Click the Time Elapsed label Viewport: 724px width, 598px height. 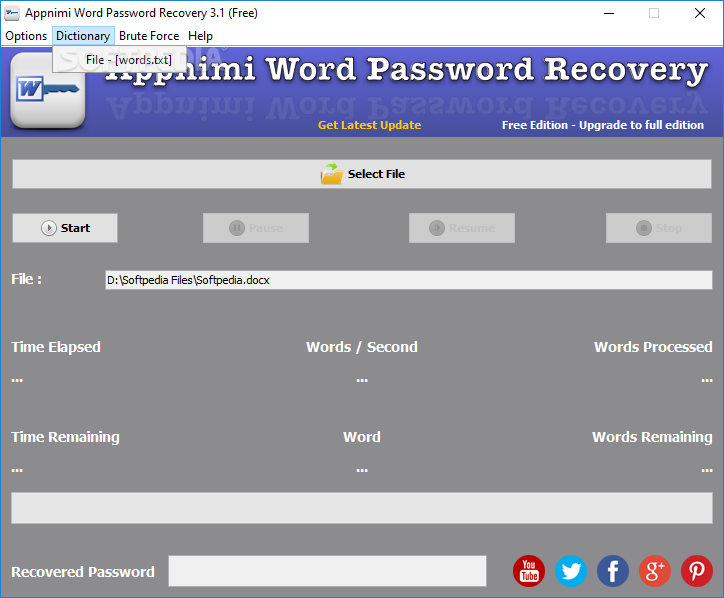[56, 347]
